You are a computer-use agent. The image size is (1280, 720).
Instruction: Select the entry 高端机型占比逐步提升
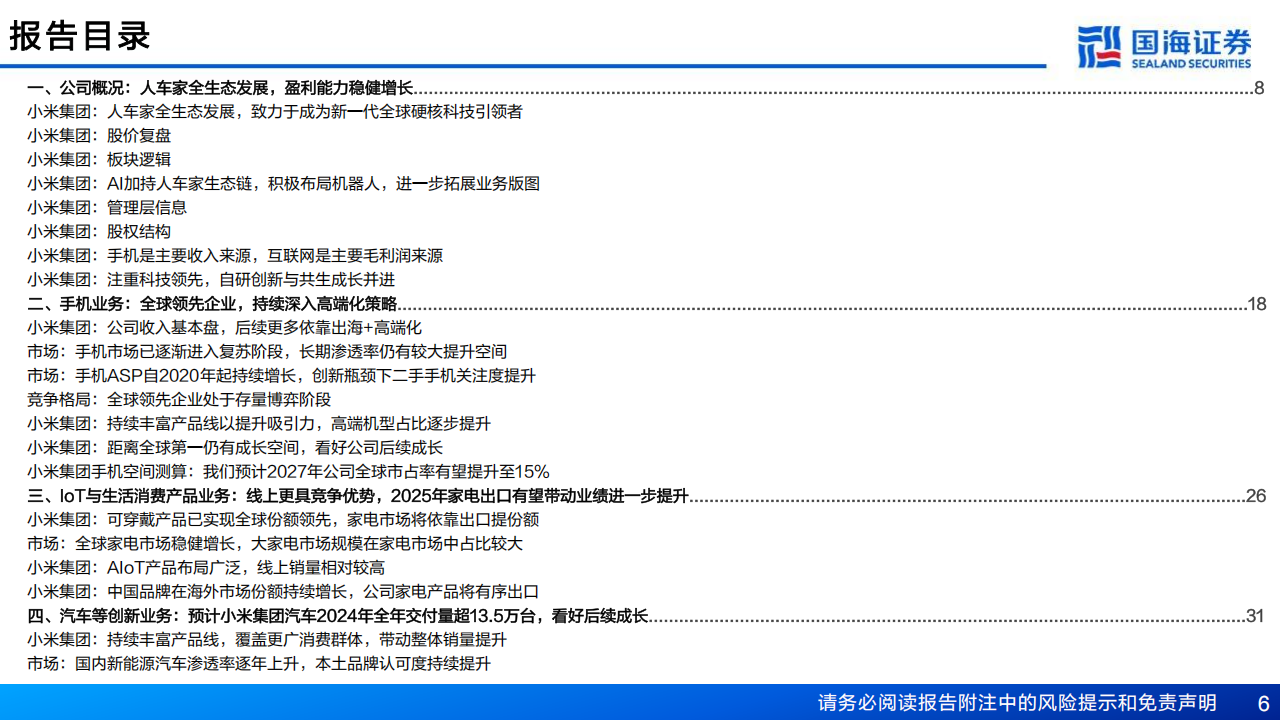[x=259, y=424]
